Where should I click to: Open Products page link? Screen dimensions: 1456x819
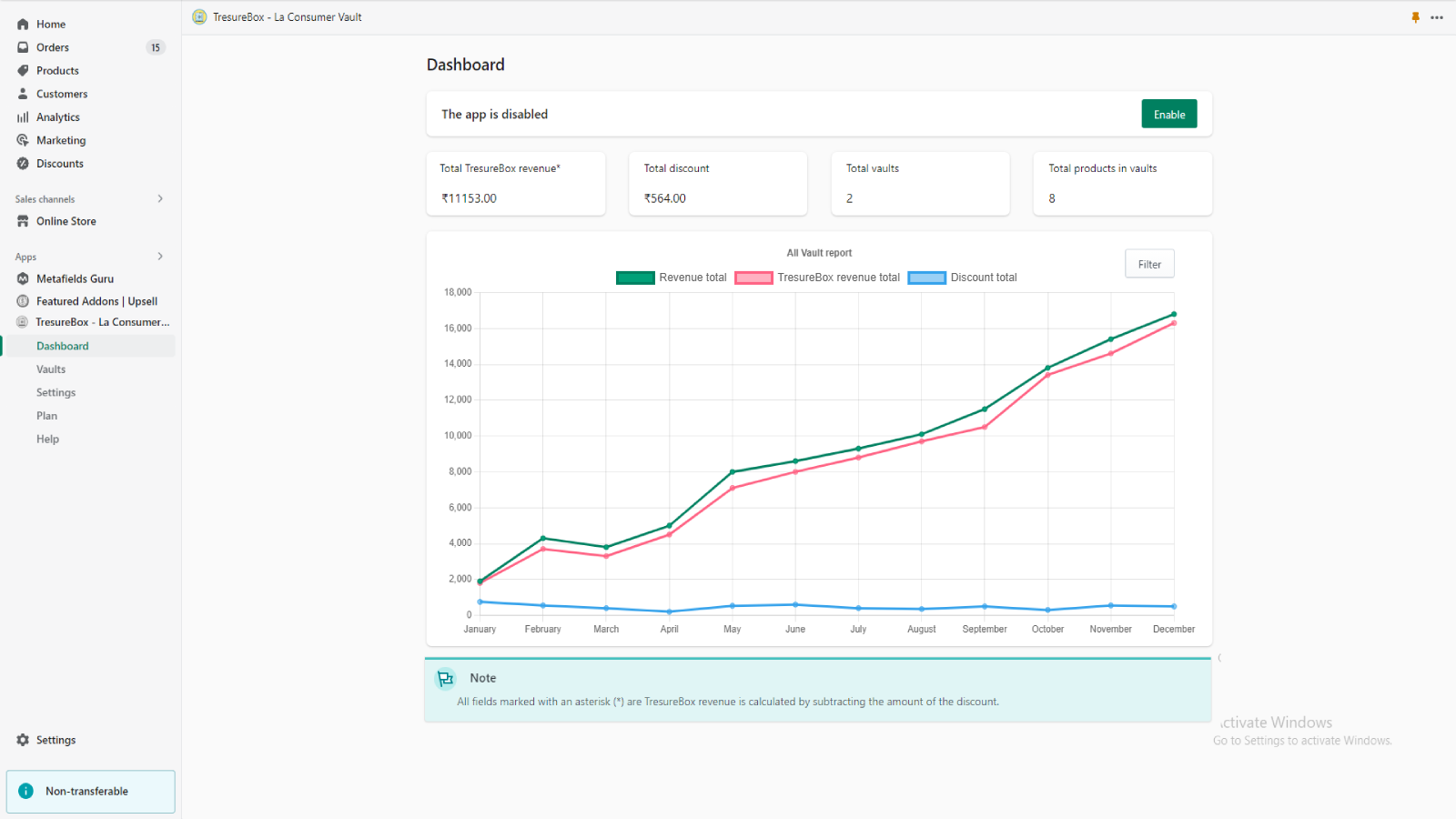tap(57, 71)
